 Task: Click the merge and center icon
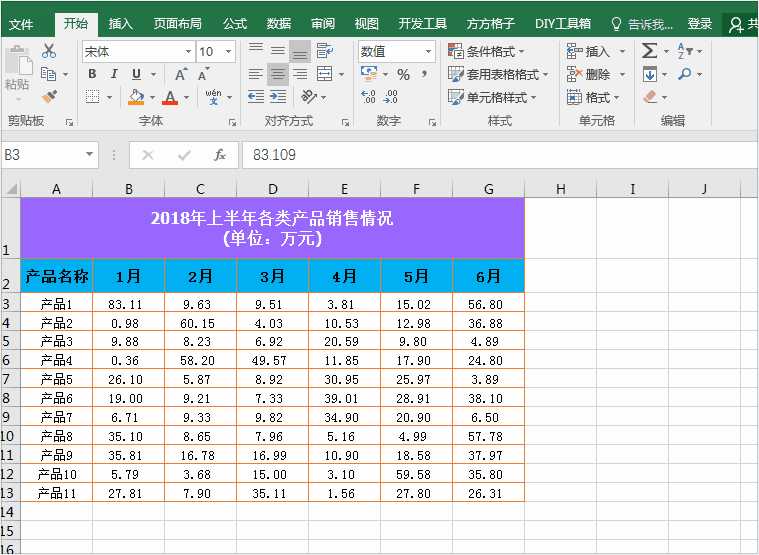point(324,74)
